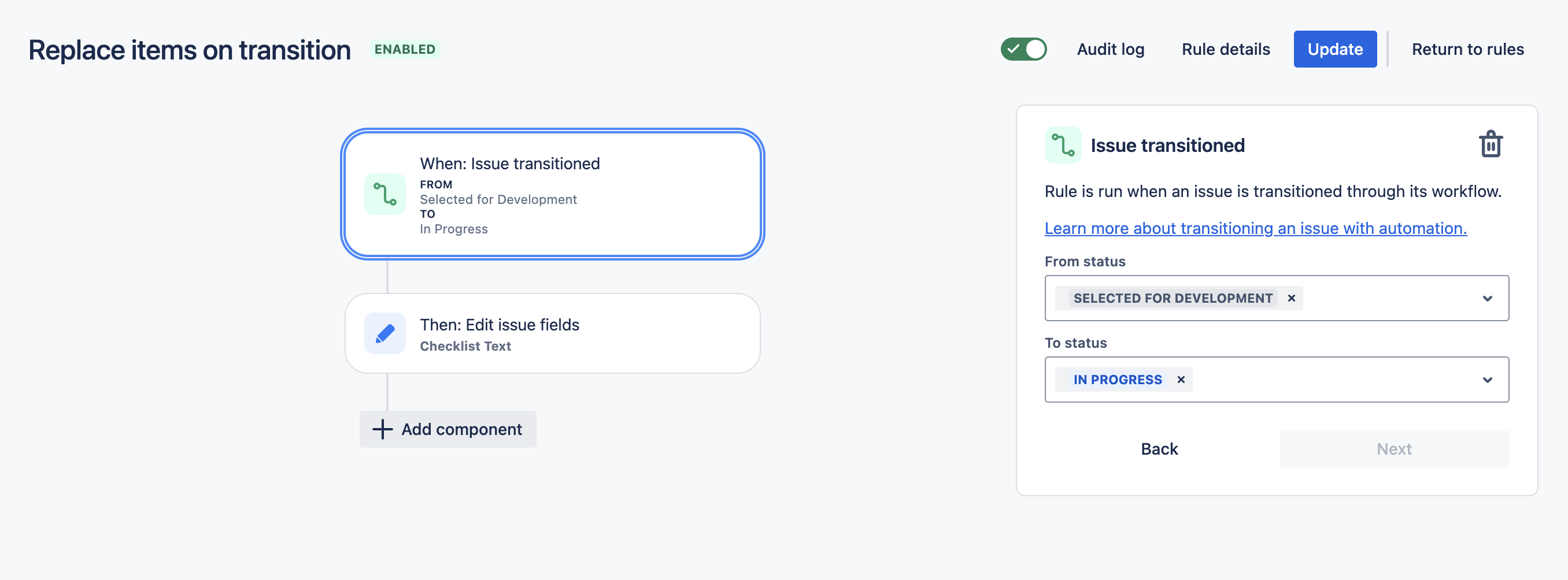Click the transition icon in the When card
The height and width of the screenshot is (580, 1568).
pyautogui.click(x=384, y=195)
